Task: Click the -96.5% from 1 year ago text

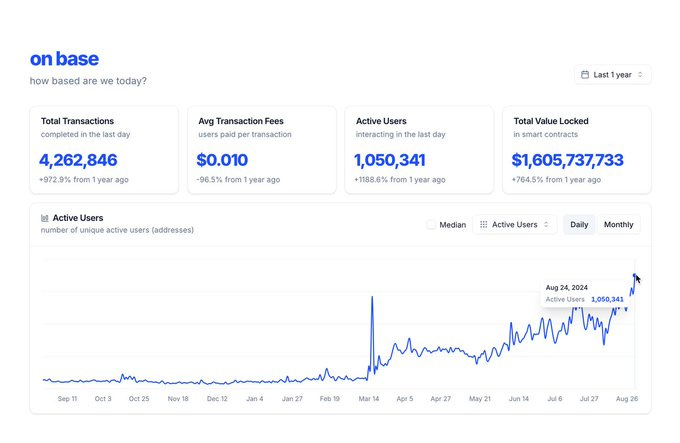Action: 238,179
